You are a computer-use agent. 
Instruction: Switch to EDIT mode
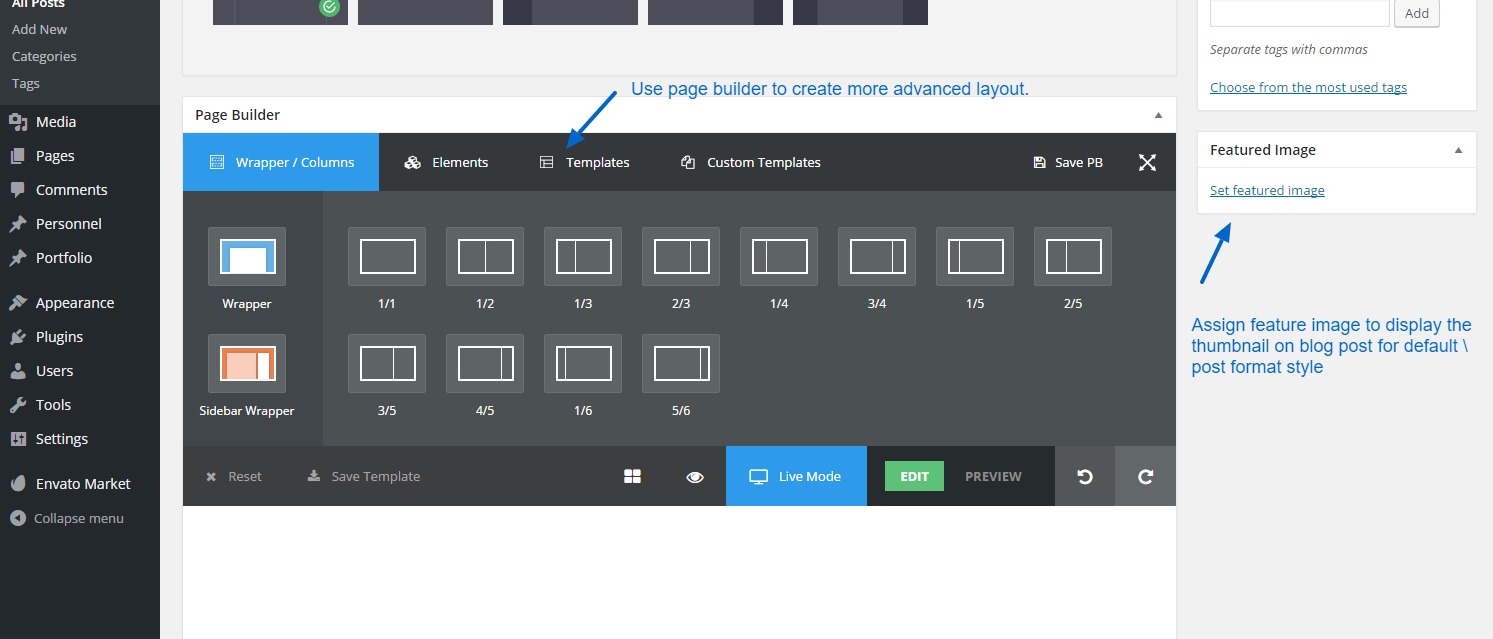[914, 477]
